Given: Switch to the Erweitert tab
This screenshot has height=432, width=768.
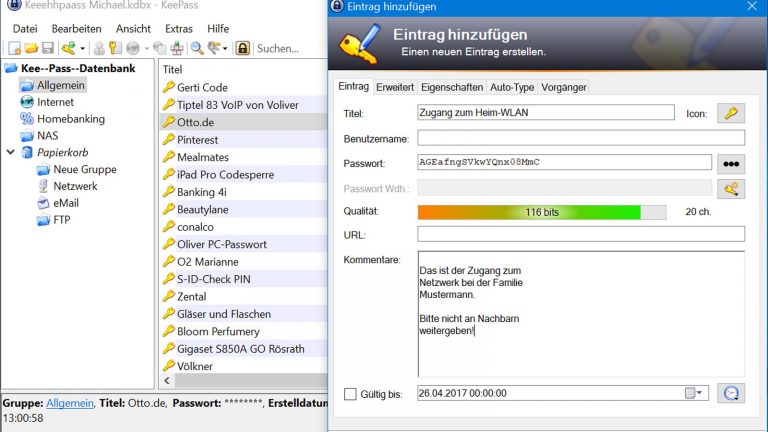Looking at the screenshot, I should click(x=395, y=87).
